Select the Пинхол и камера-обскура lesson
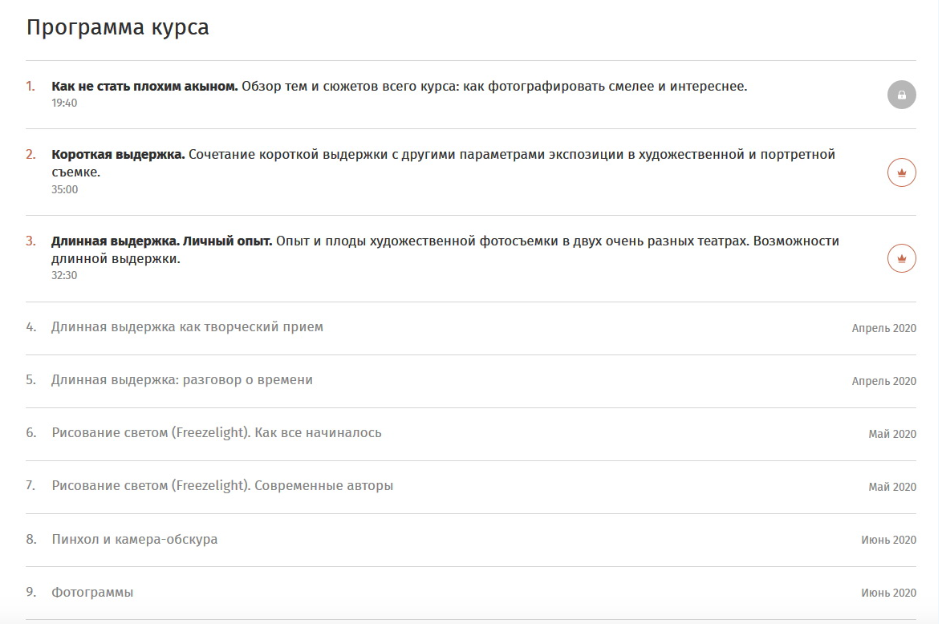The image size is (939, 624). (134, 539)
